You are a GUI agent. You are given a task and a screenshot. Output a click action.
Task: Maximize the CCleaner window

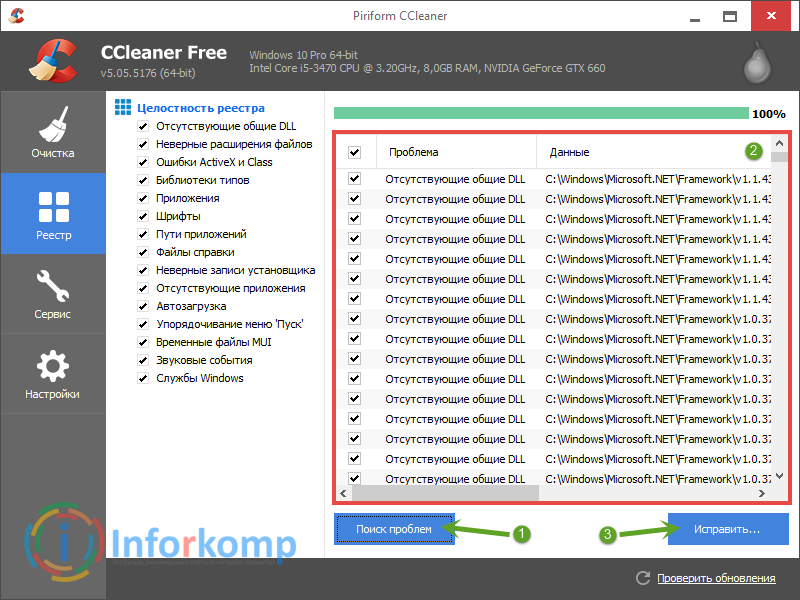tap(730, 16)
